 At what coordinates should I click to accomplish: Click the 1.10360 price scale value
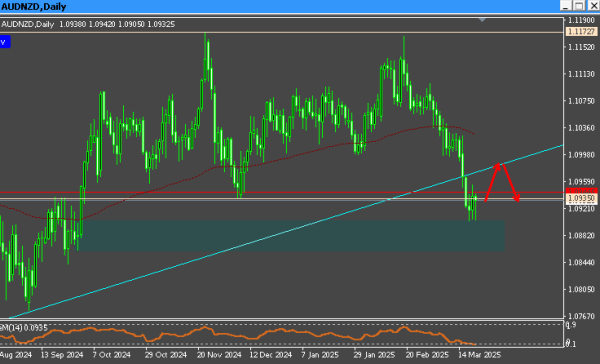click(x=582, y=128)
